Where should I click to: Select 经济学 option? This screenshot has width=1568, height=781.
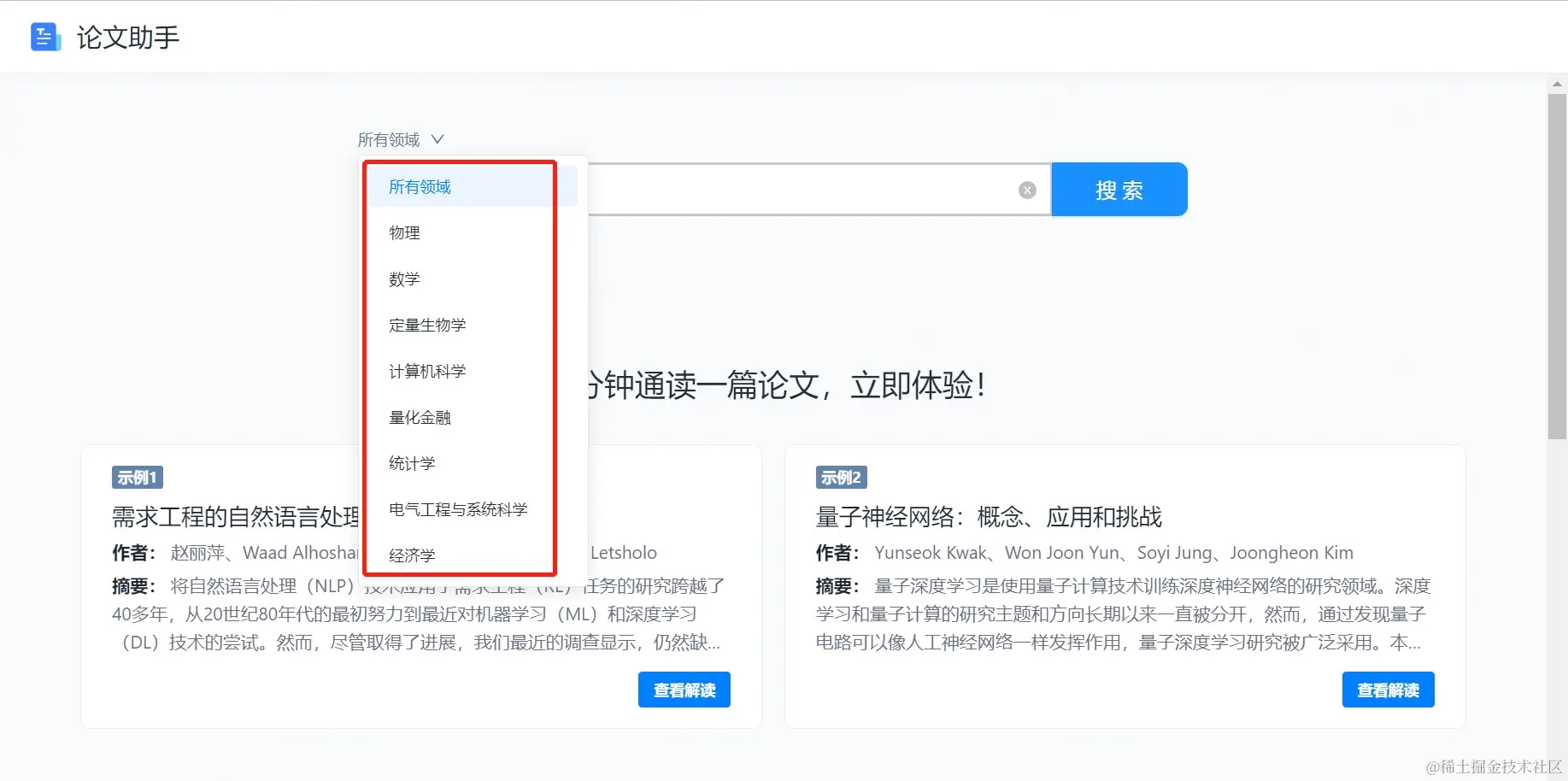pos(473,555)
